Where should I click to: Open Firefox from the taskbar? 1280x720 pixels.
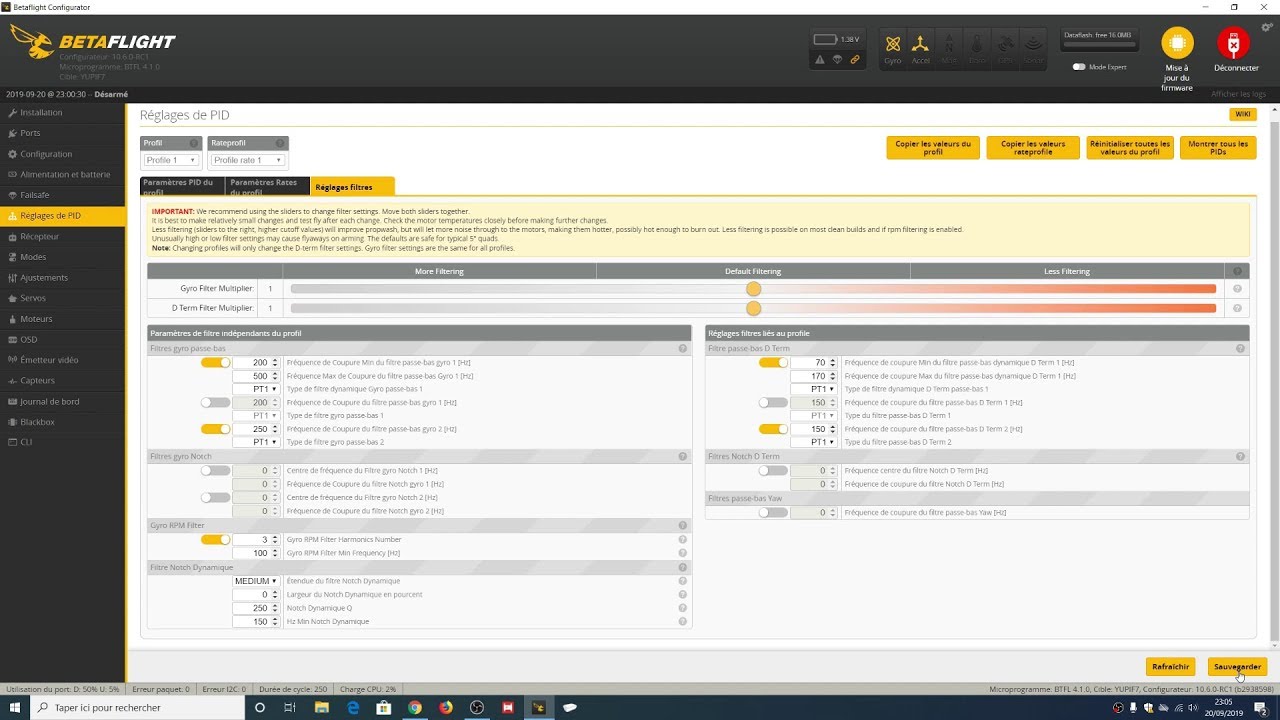446,708
